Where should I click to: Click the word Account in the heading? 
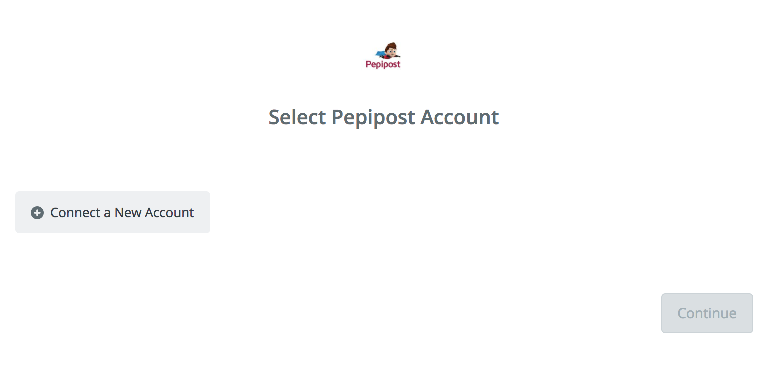[x=460, y=117]
